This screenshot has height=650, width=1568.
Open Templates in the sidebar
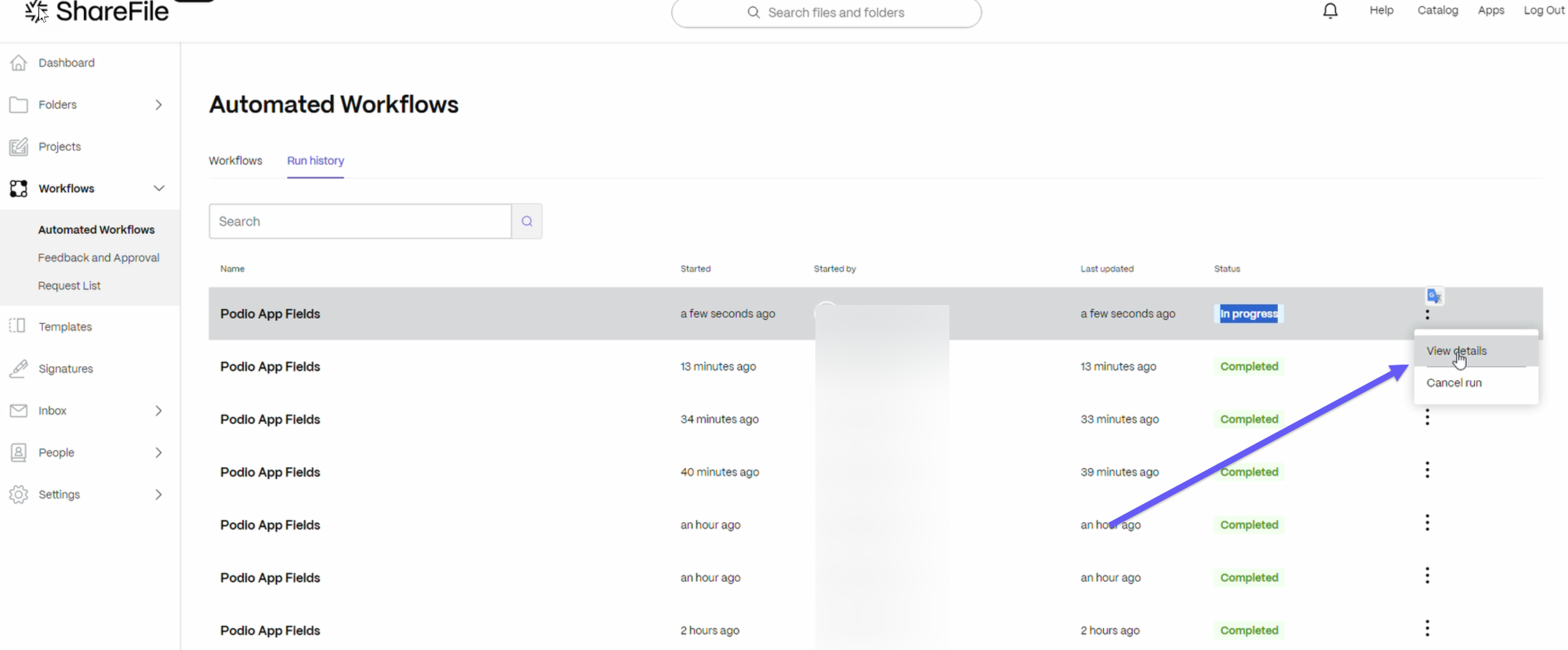click(65, 327)
